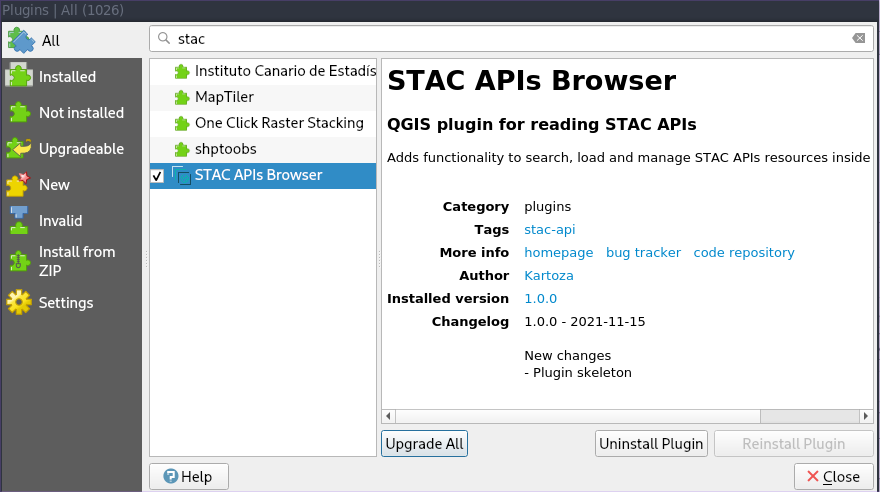Open the Upgradeable tab

click(72, 148)
